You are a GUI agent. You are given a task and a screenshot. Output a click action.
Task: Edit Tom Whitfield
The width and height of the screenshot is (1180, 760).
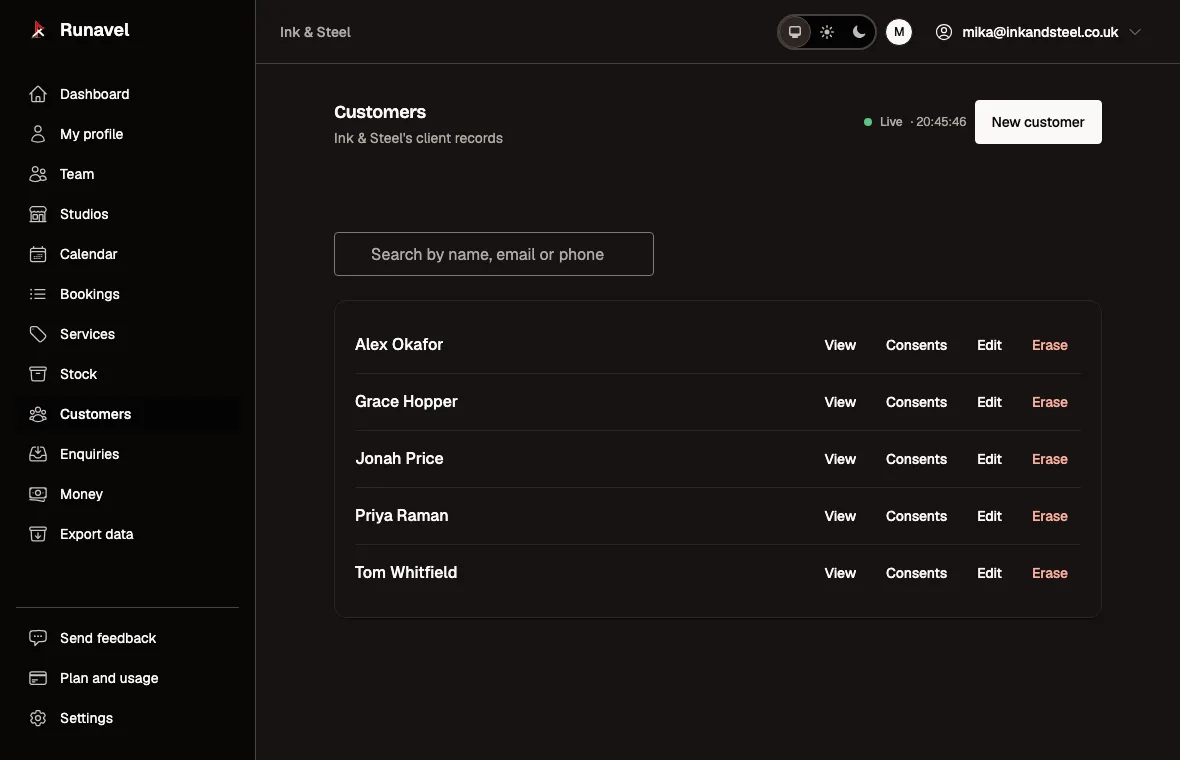tap(989, 573)
